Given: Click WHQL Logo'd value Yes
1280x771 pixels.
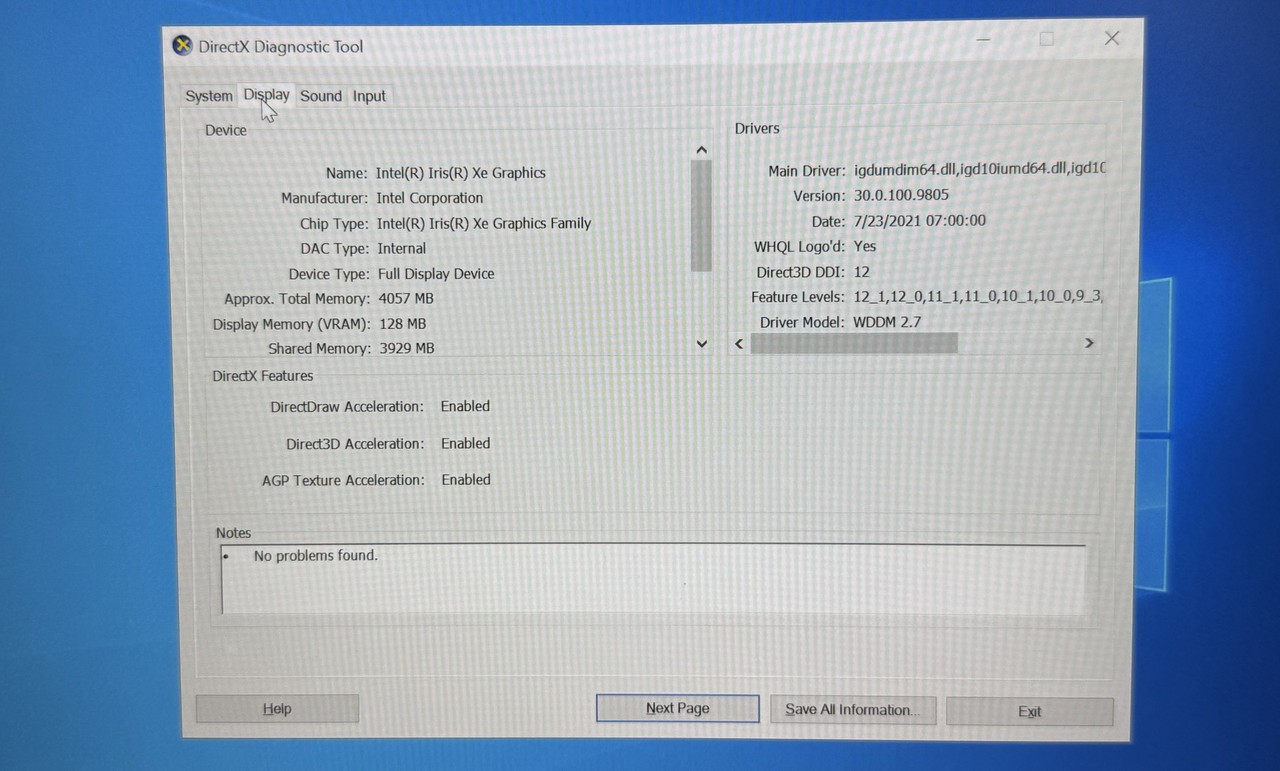Looking at the screenshot, I should pyautogui.click(x=865, y=246).
